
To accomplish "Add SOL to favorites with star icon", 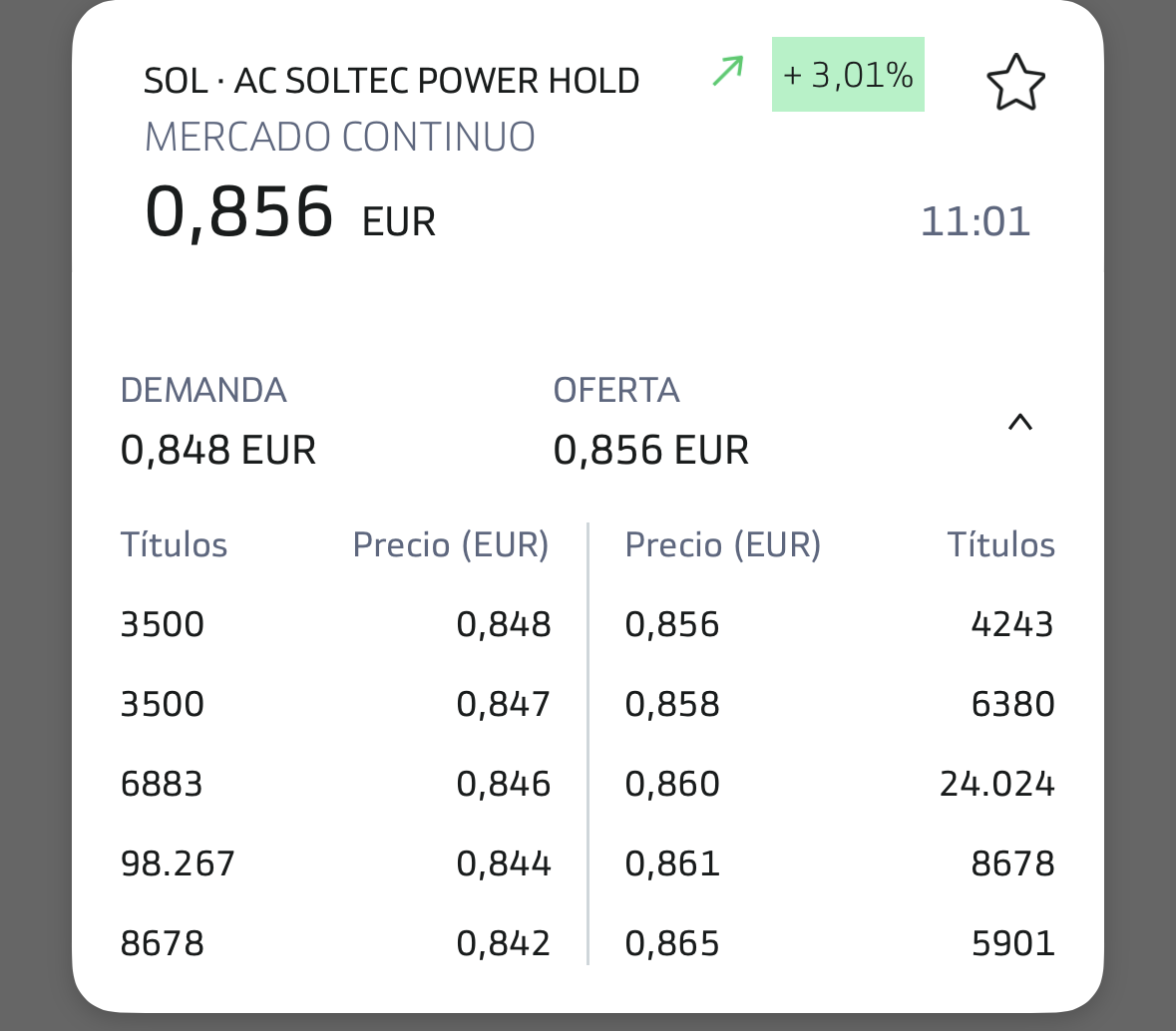I will pyautogui.click(x=1015, y=83).
